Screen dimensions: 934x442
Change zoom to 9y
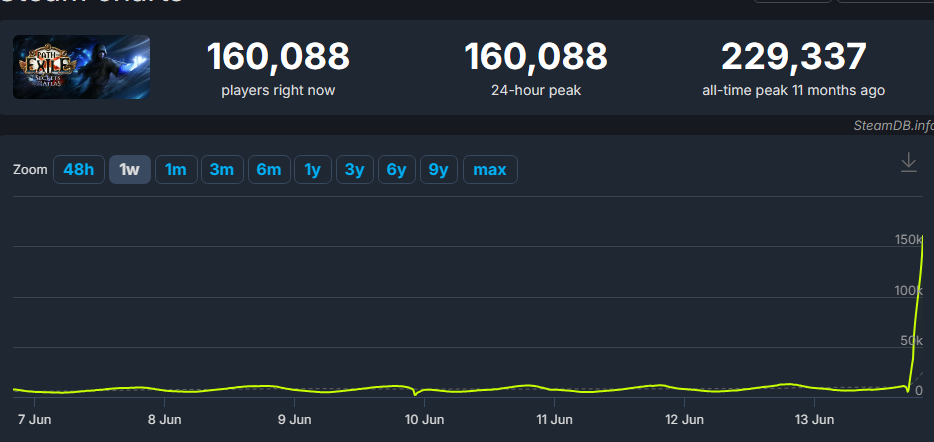(x=438, y=170)
